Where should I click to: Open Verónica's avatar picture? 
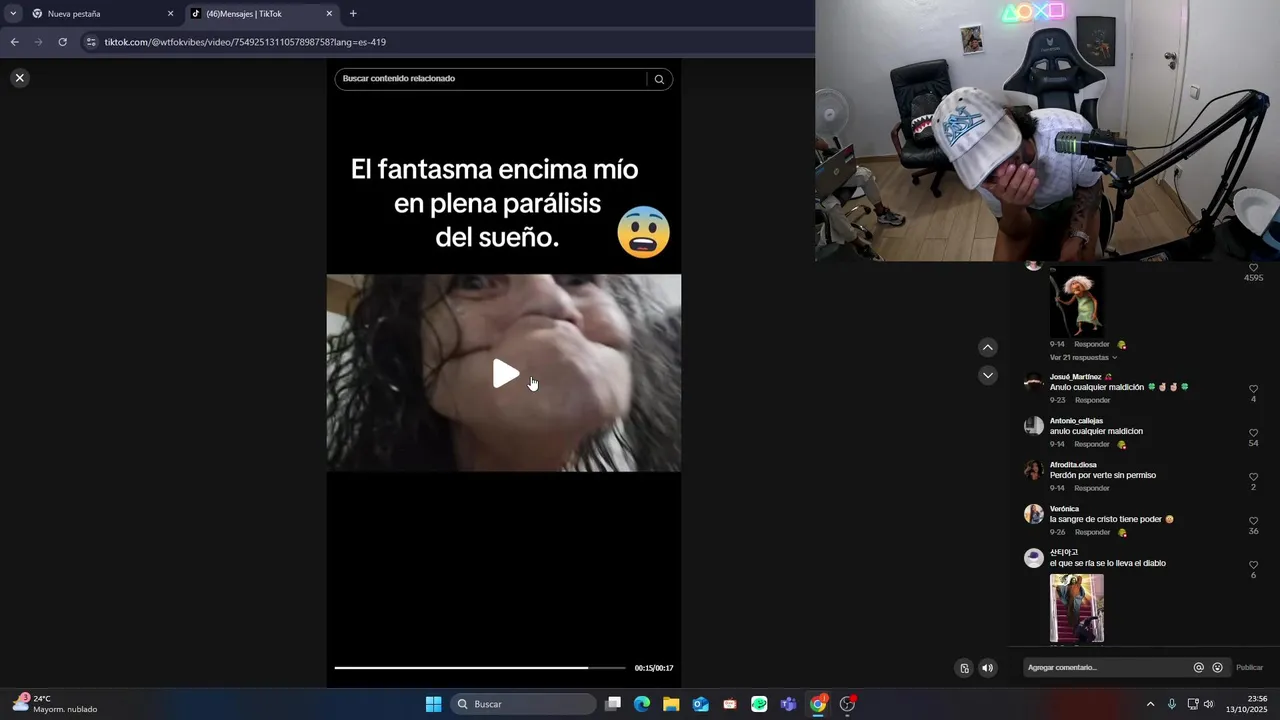pos(1034,514)
